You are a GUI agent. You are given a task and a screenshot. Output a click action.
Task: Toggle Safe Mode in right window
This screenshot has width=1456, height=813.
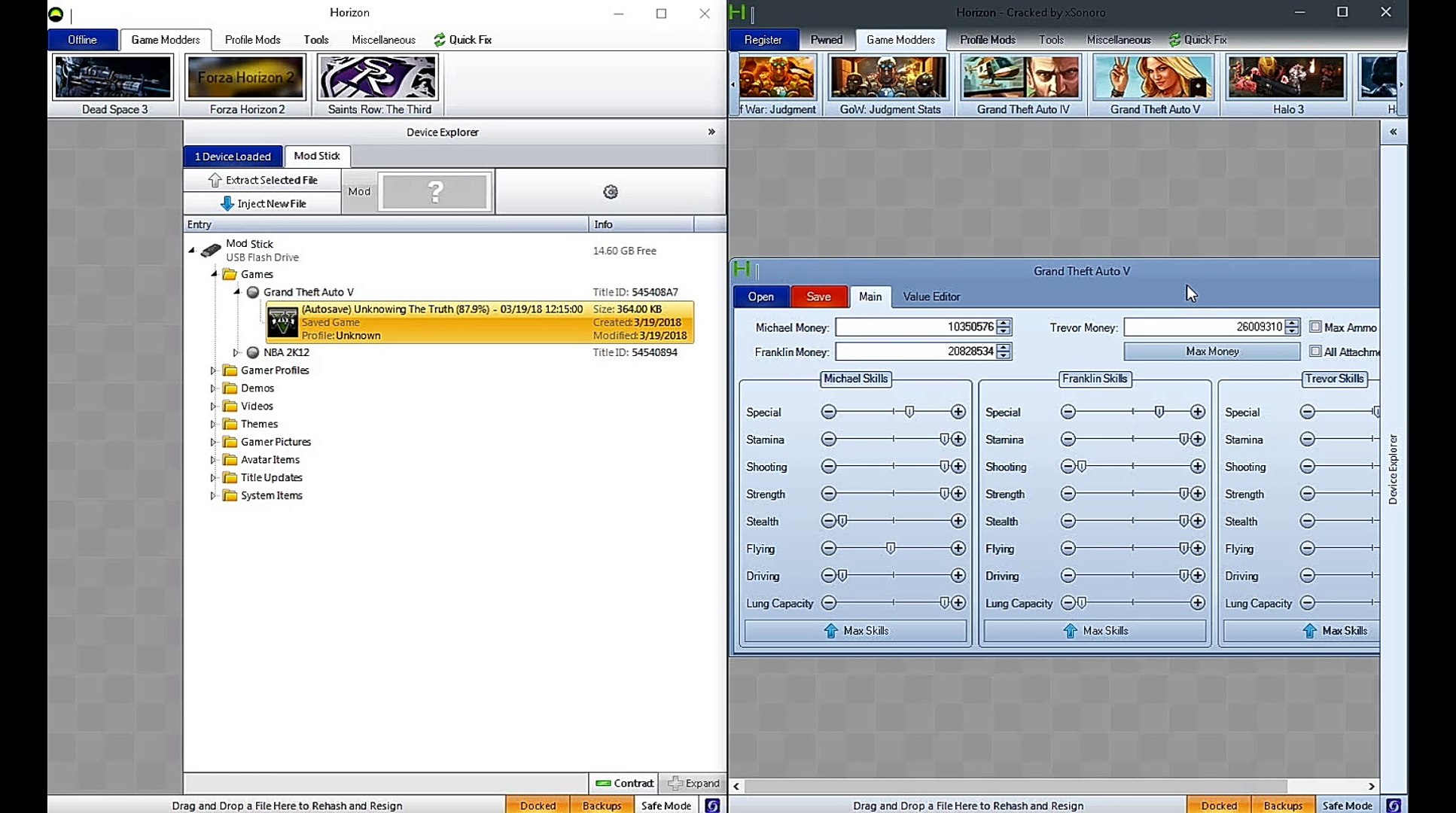(1348, 805)
